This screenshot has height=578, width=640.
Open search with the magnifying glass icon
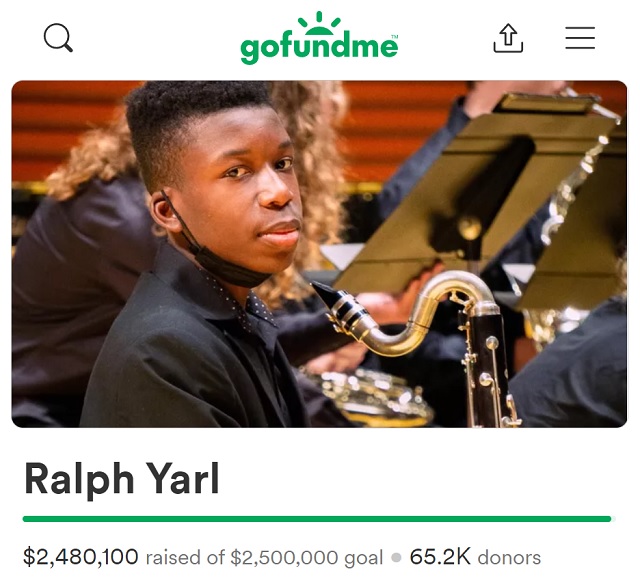pos(58,38)
